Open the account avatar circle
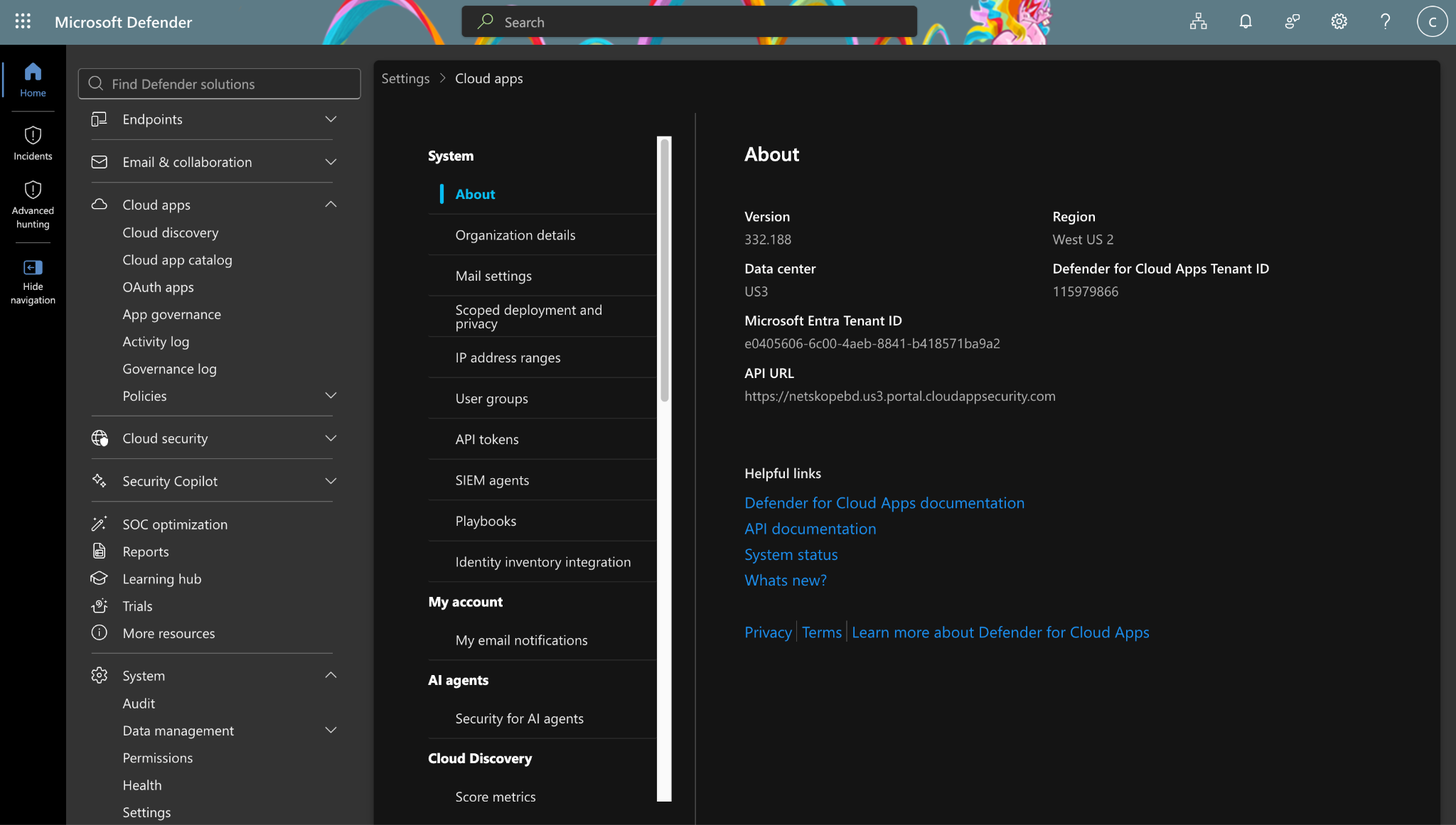This screenshot has height=825, width=1456. pyautogui.click(x=1432, y=21)
